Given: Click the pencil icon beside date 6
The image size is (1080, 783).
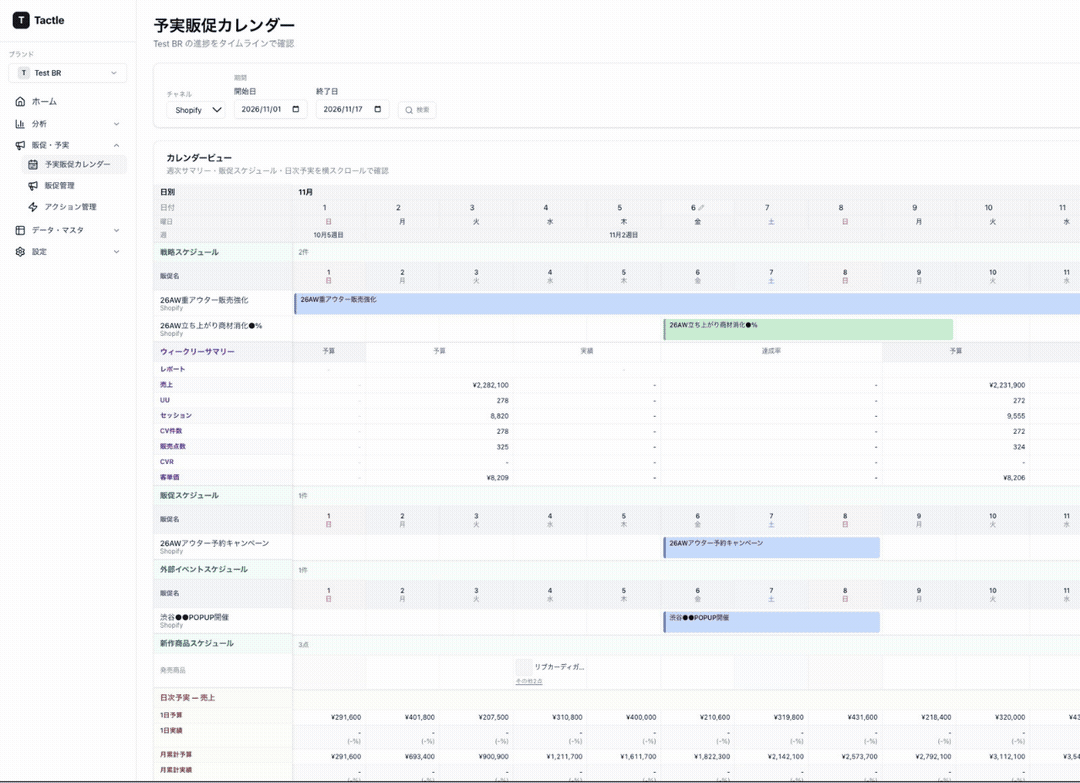Looking at the screenshot, I should 701,207.
